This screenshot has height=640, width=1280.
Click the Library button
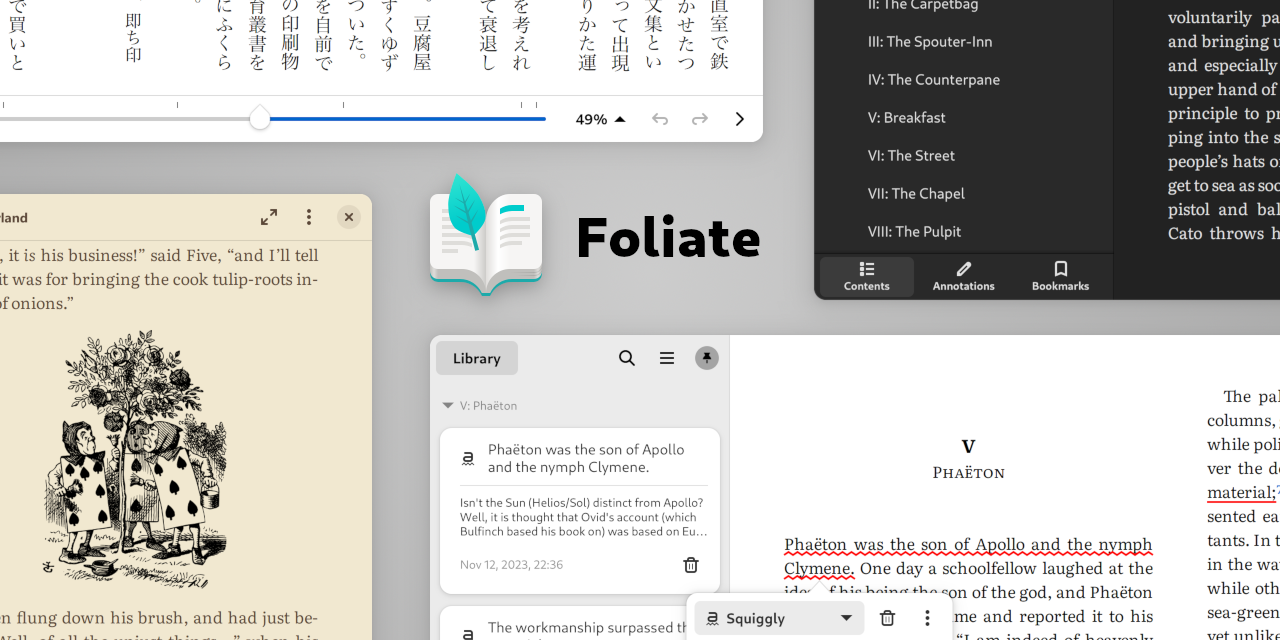[x=477, y=358]
